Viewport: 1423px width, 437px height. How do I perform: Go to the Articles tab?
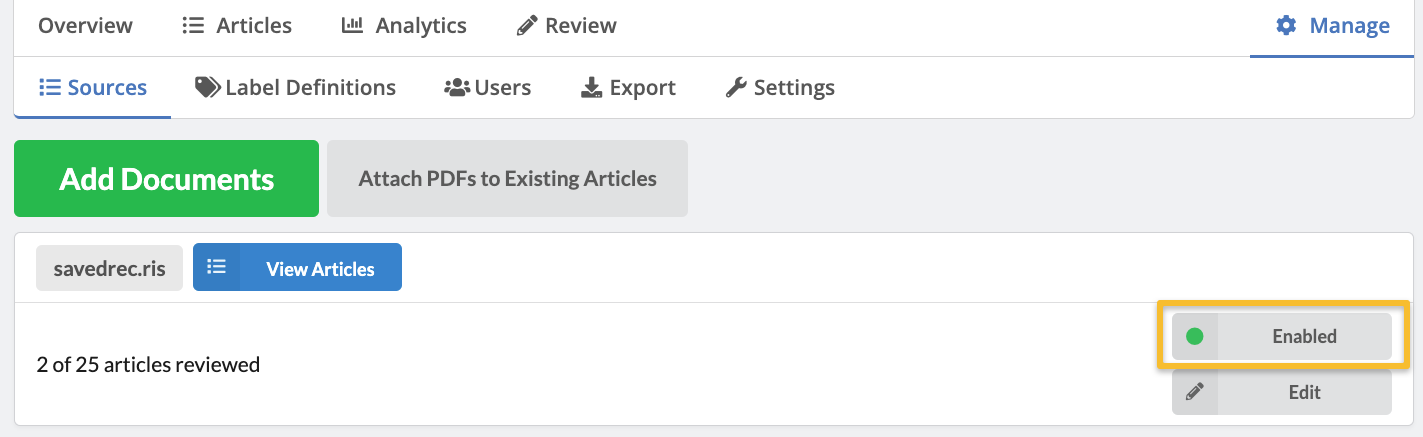tap(254, 26)
